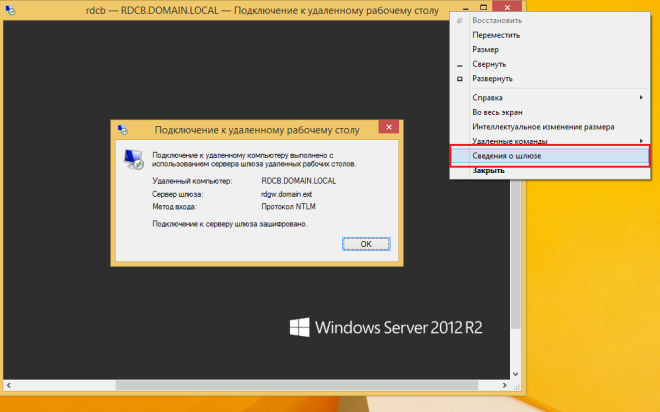The width and height of the screenshot is (660, 412).
Task: Toggle Интеллектуальное изменение размера option
Action: click(x=543, y=127)
